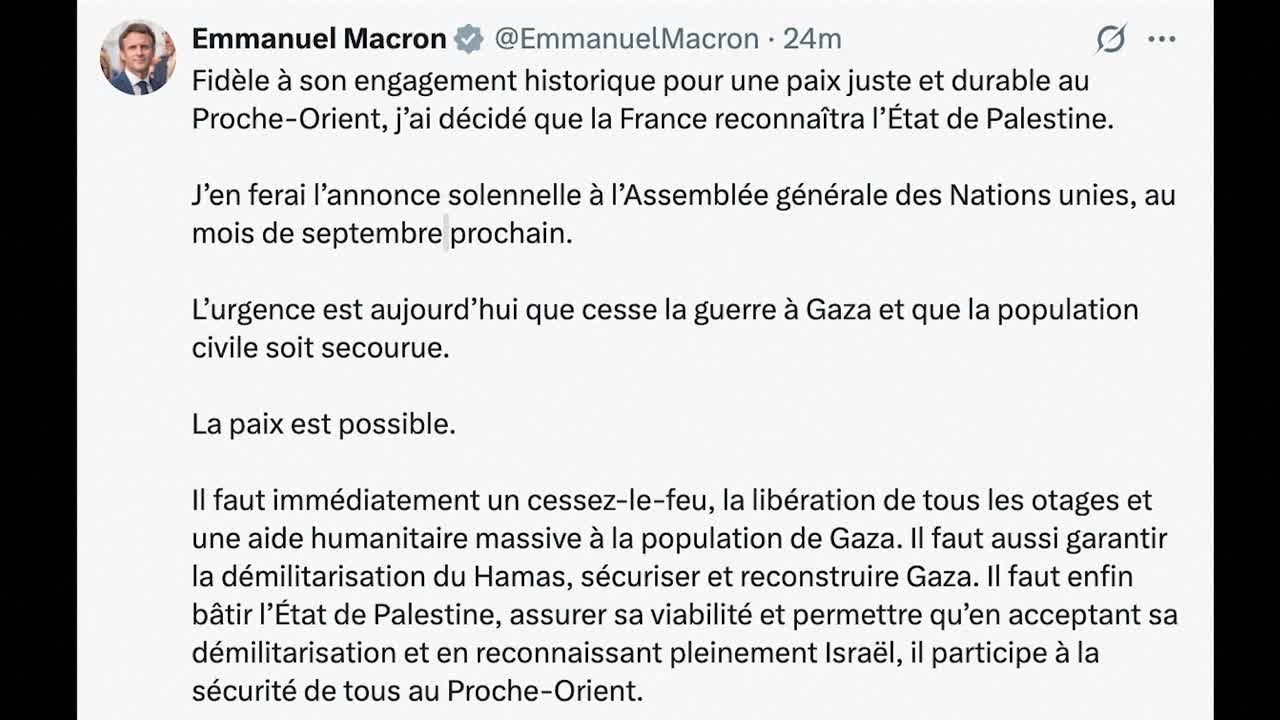Open the @EmmanuelMacron handle link
The height and width of the screenshot is (720, 1280).
click(626, 39)
